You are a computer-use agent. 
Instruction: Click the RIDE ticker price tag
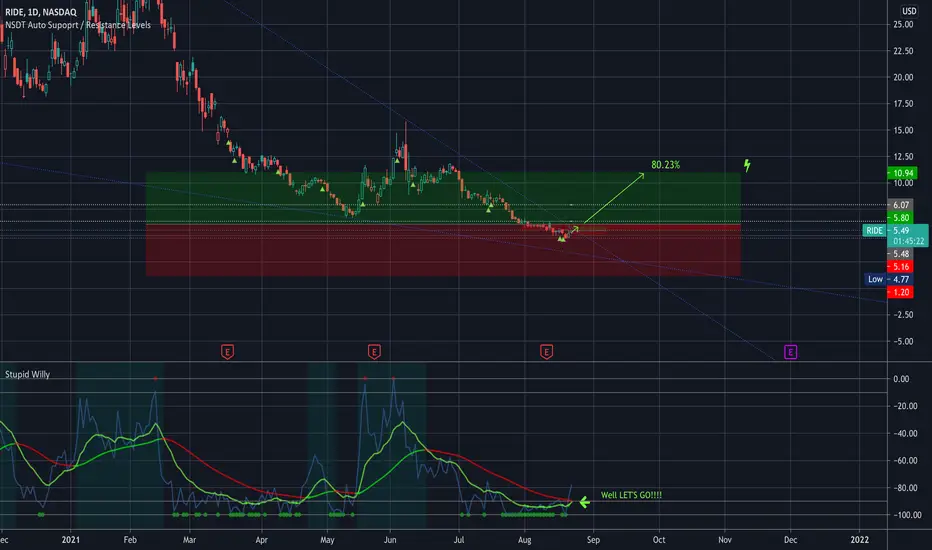(874, 231)
